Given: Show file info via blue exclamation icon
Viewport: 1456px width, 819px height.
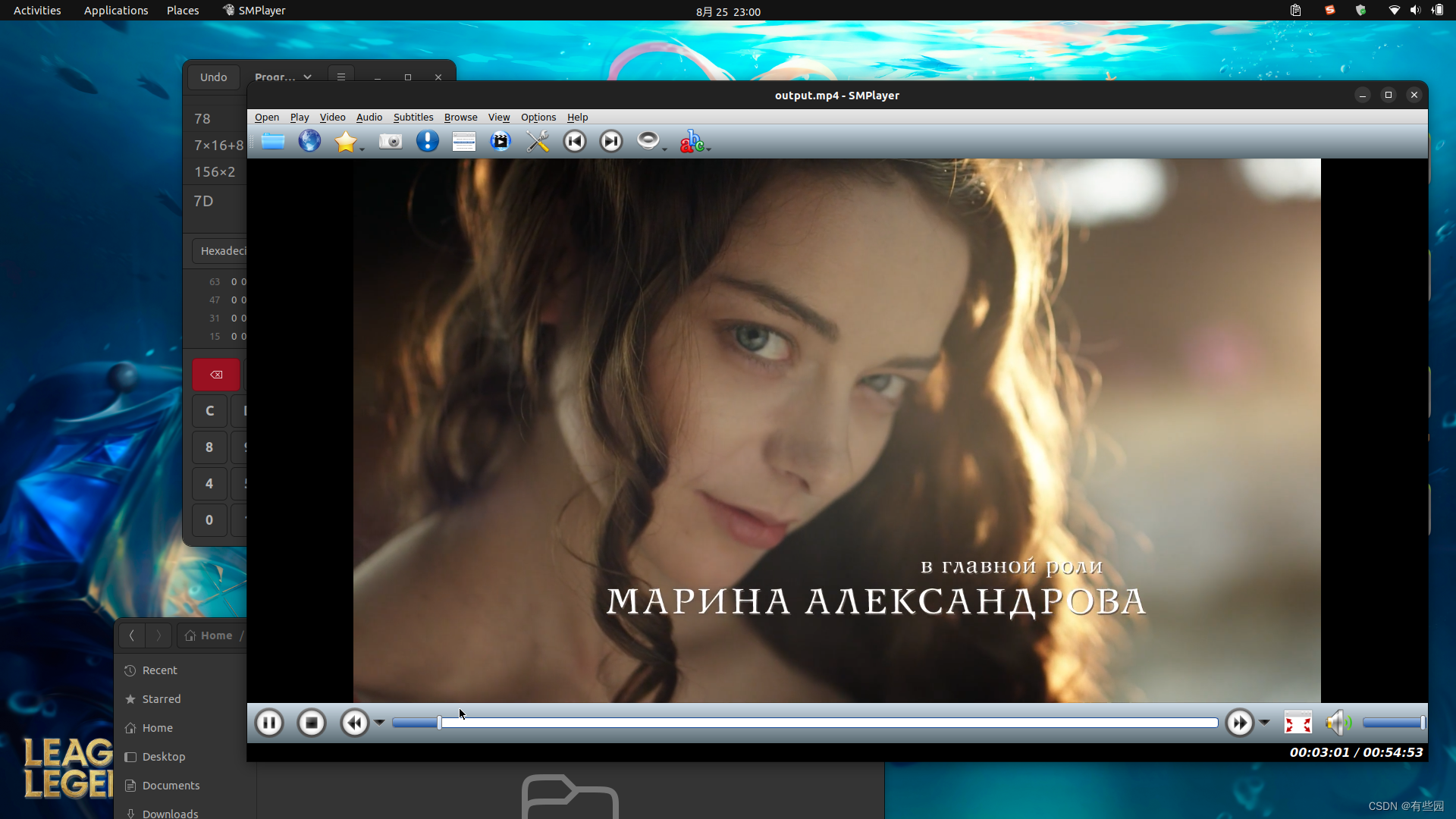Looking at the screenshot, I should (x=428, y=141).
